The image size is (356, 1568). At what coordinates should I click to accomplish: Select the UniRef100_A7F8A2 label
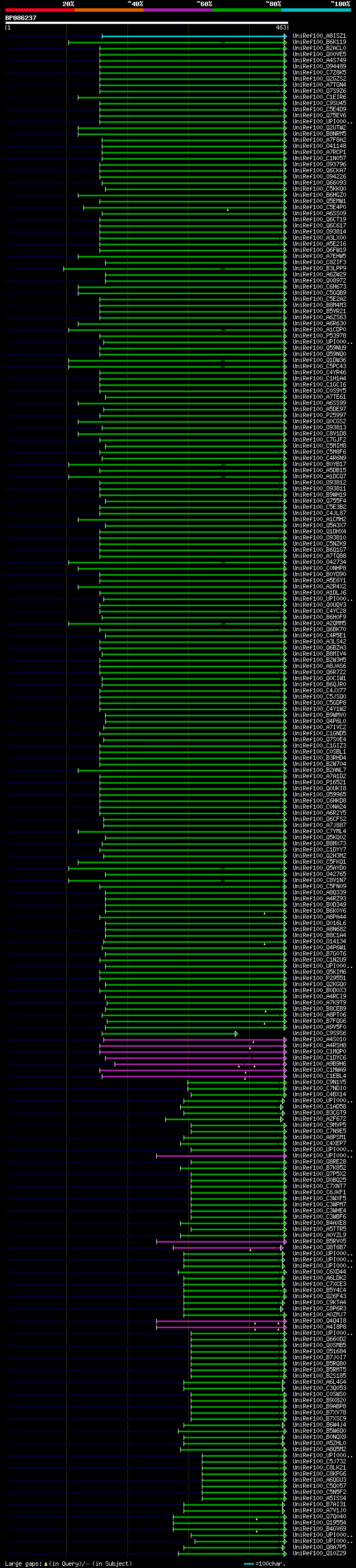pos(319,141)
